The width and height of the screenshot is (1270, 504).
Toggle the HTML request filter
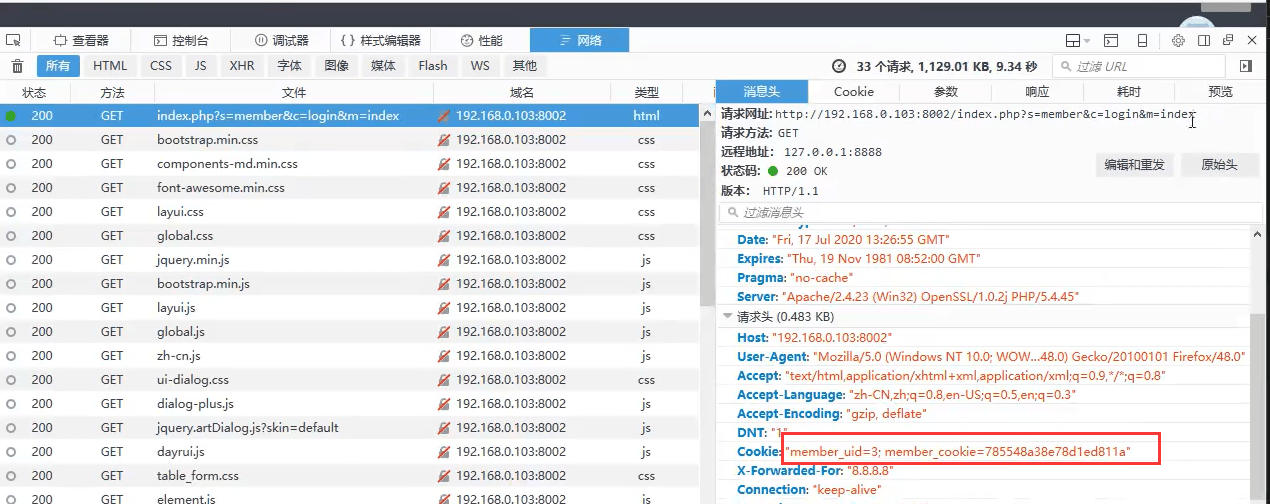[110, 66]
